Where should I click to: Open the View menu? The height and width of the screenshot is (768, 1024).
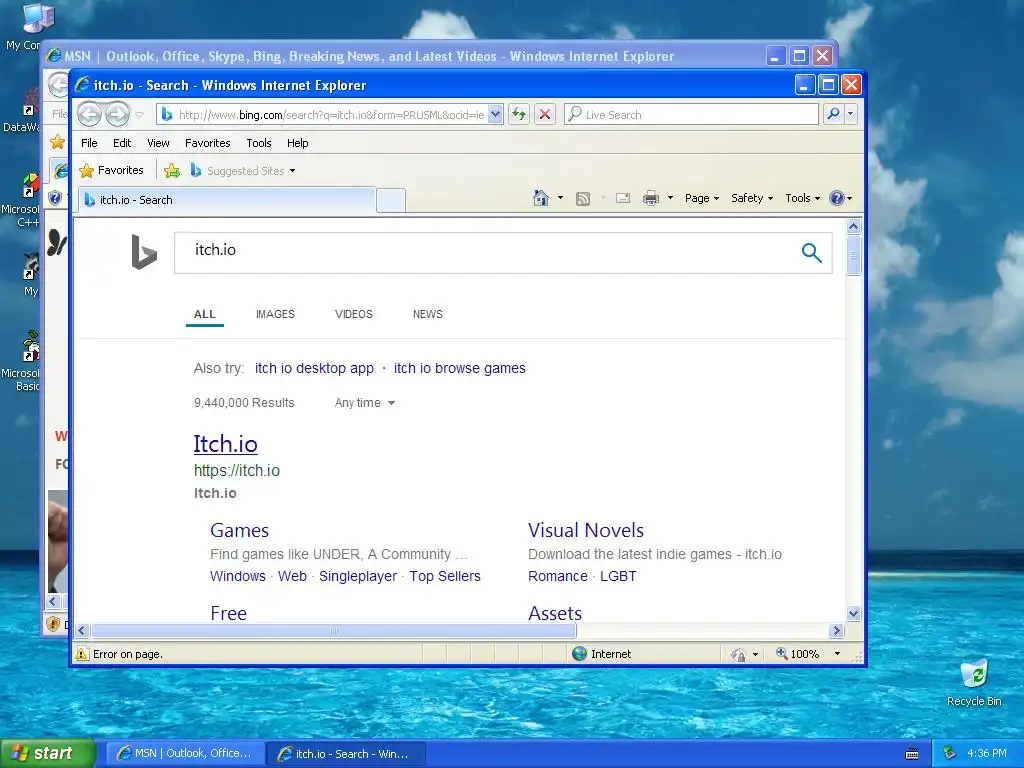[158, 143]
